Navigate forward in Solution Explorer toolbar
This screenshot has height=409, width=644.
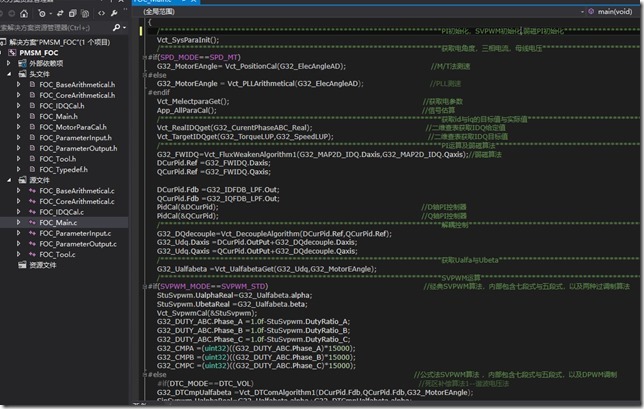point(12,14)
